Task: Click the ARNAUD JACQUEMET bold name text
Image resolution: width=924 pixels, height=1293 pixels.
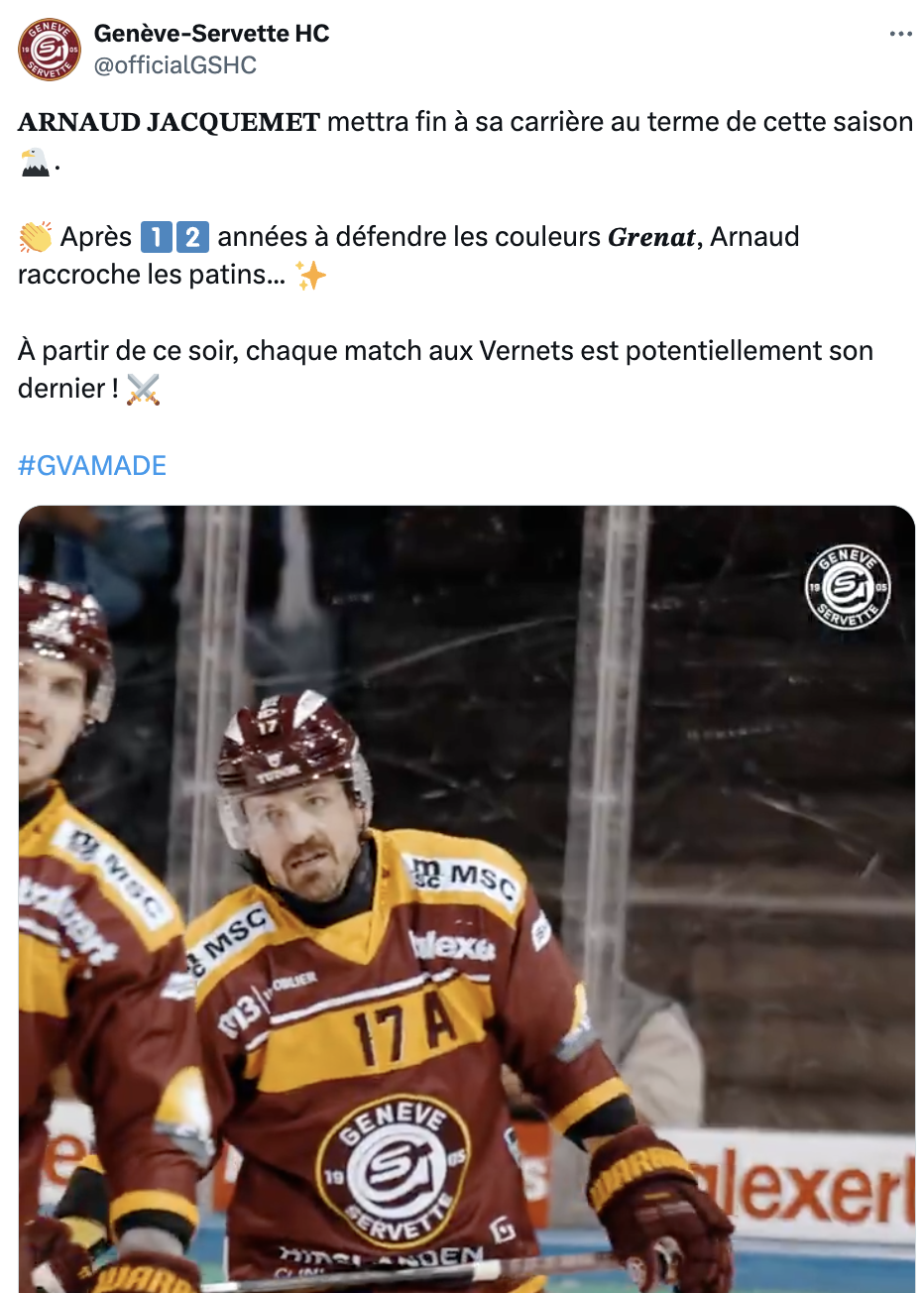Action: coord(170,122)
